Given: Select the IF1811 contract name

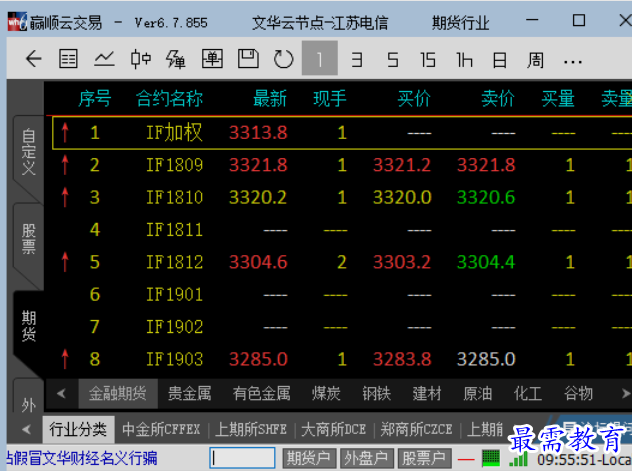Looking at the screenshot, I should coord(175,230).
